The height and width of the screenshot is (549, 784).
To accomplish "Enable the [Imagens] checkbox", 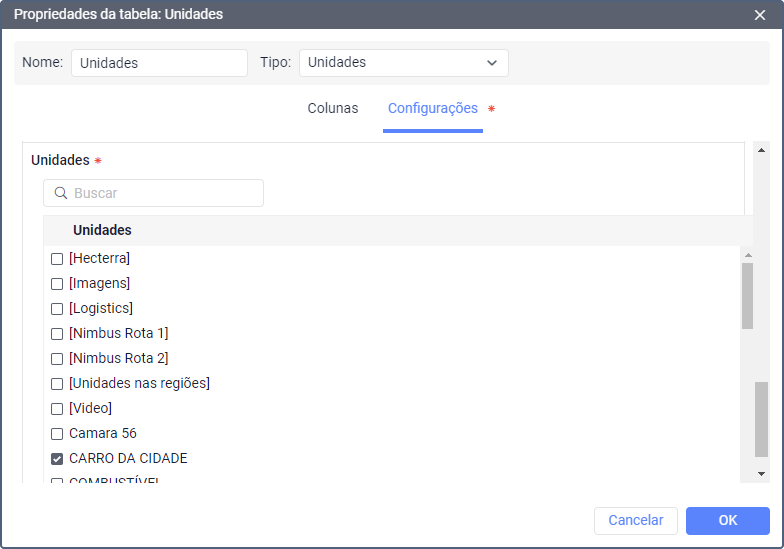I will 57,284.
